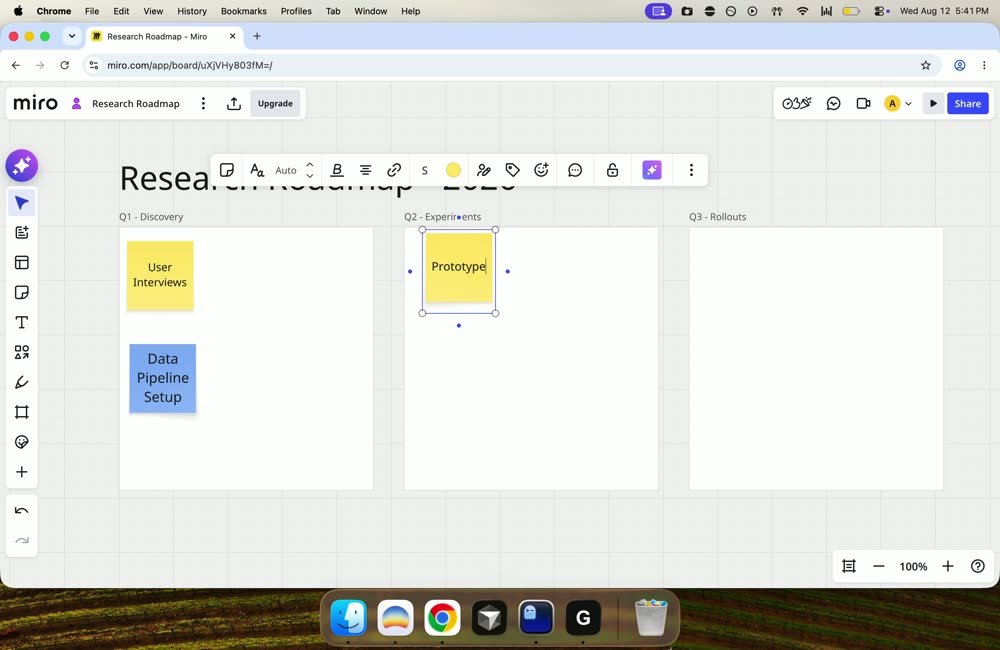Click the Upgrade button
Screen dimensions: 1000x650
click(276, 103)
